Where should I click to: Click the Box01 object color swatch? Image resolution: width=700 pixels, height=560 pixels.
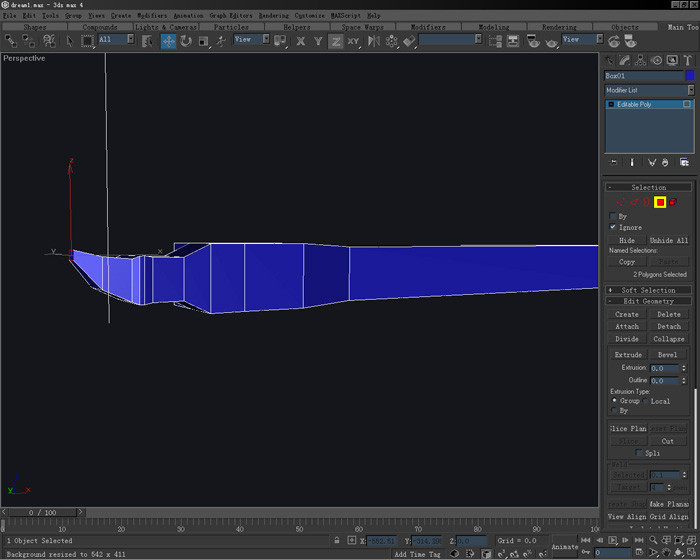click(690, 75)
